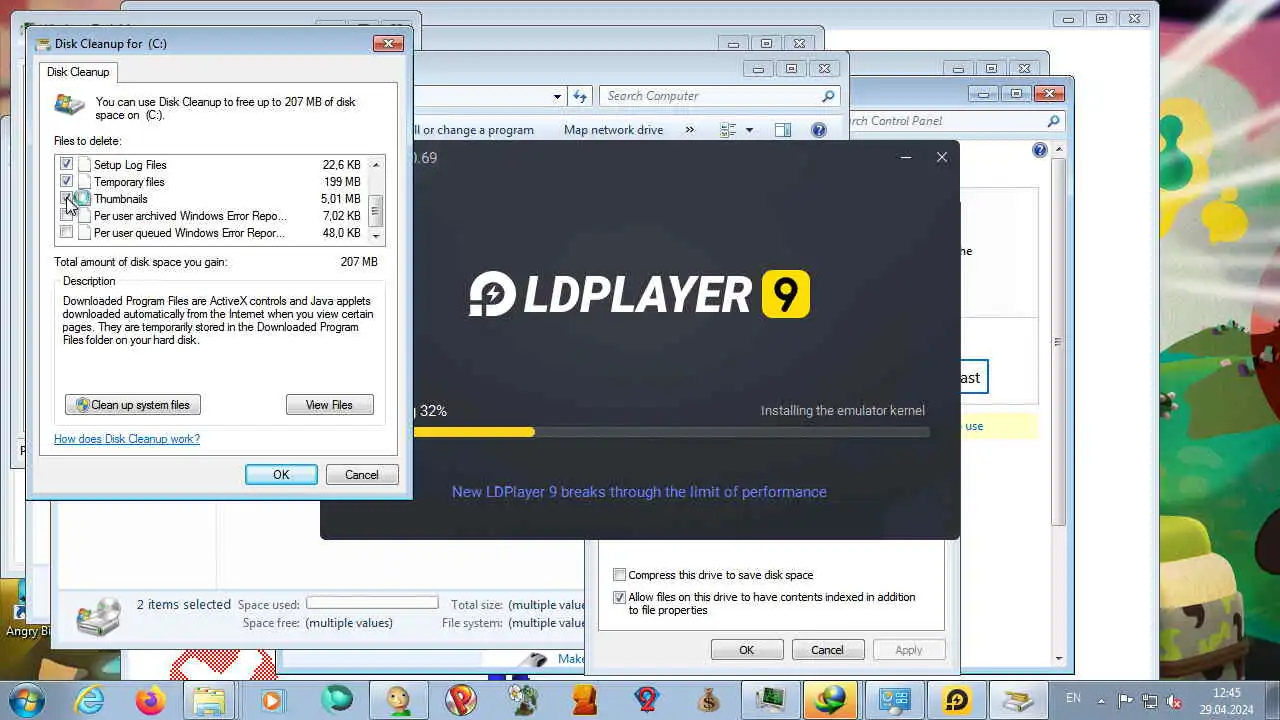Switch to the Task Manager taskbar icon

(770, 700)
